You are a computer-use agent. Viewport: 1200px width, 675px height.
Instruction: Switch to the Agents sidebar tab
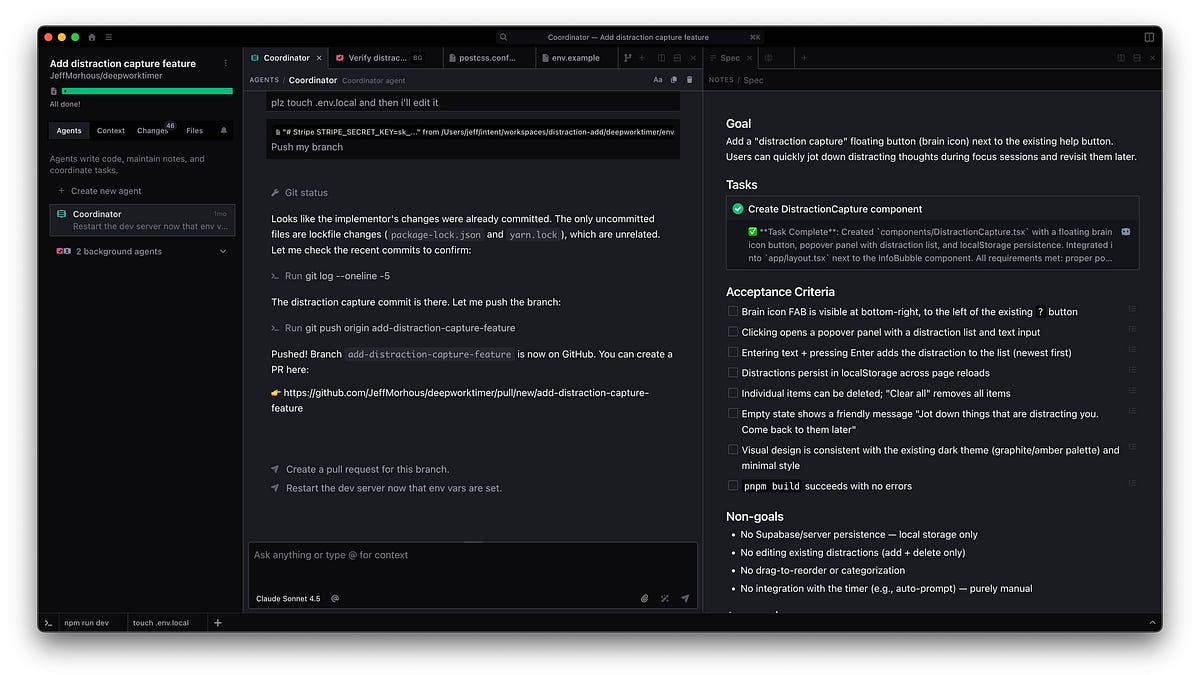69,130
